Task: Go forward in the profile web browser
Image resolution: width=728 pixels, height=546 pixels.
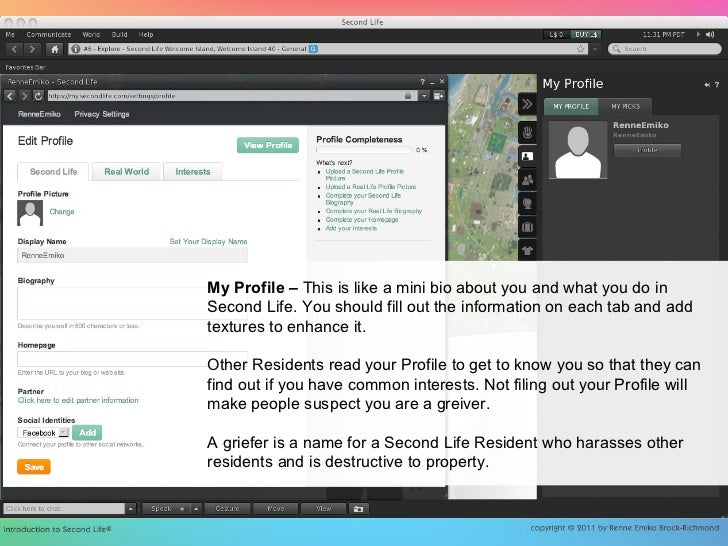Action: pos(24,96)
